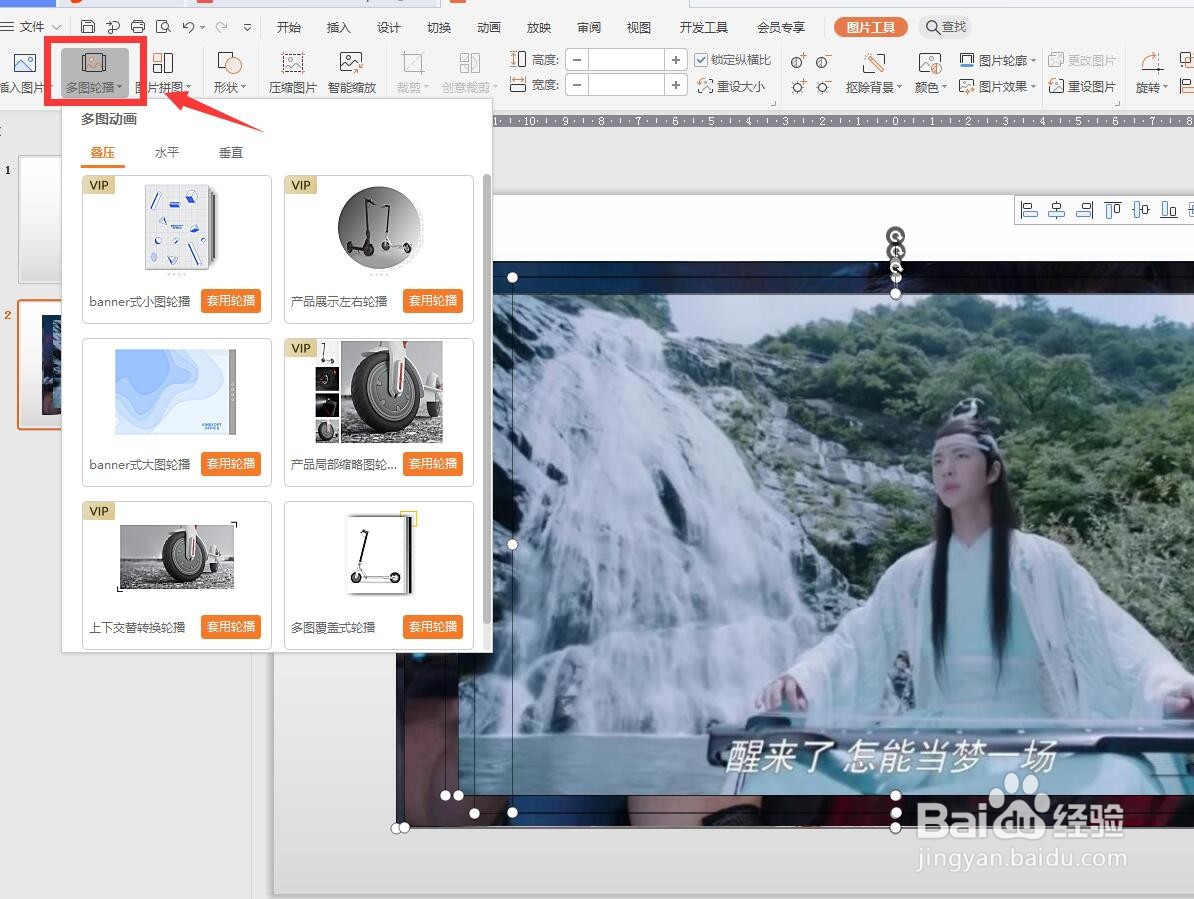Click 套用轮播 for 产品局部缩略图轮播

coord(433,464)
